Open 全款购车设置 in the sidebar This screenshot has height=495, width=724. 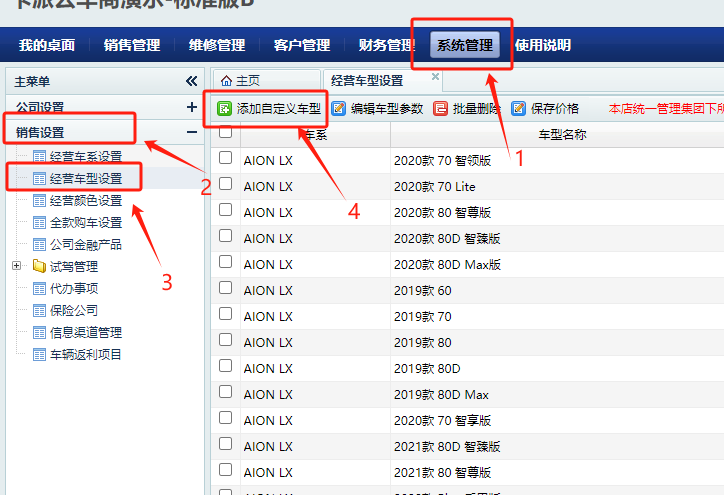tap(85, 223)
